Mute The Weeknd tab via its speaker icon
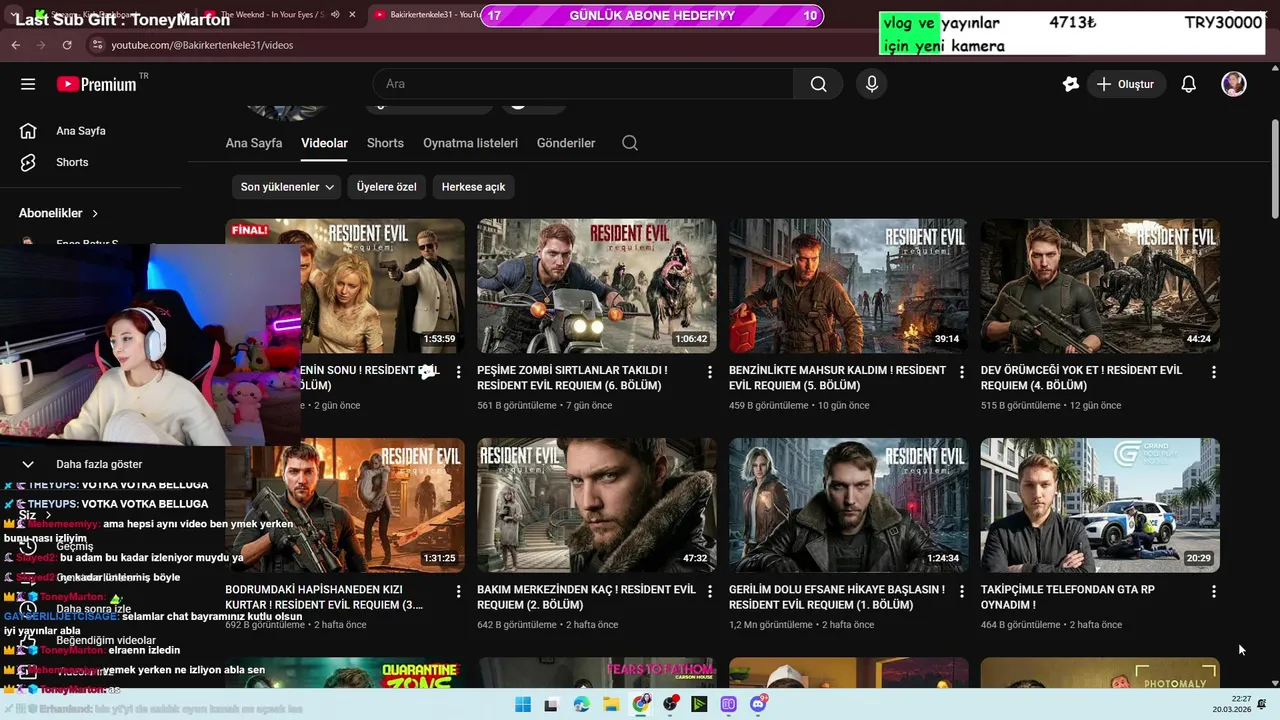 tap(335, 15)
